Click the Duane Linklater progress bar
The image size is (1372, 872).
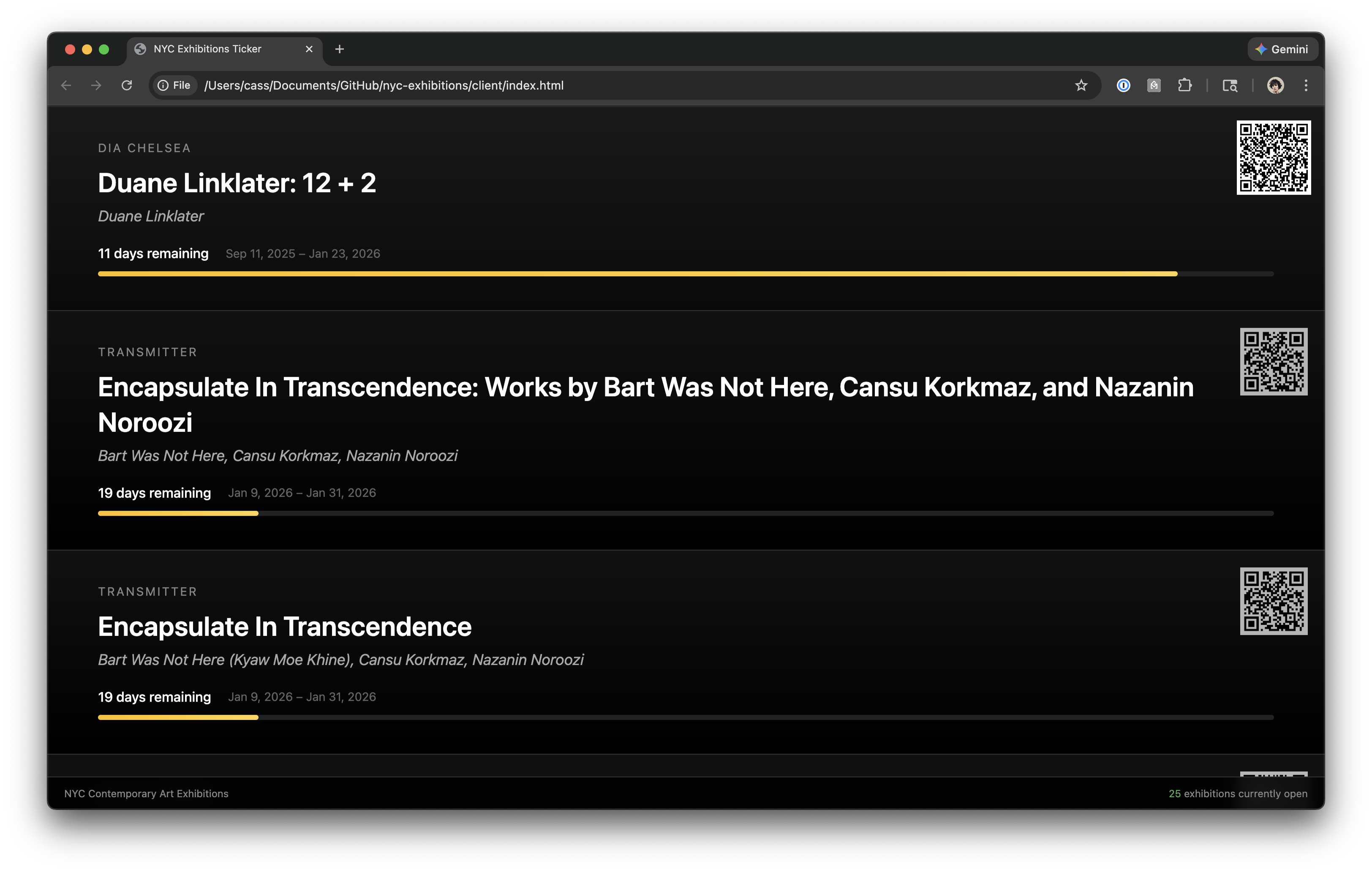coord(684,274)
